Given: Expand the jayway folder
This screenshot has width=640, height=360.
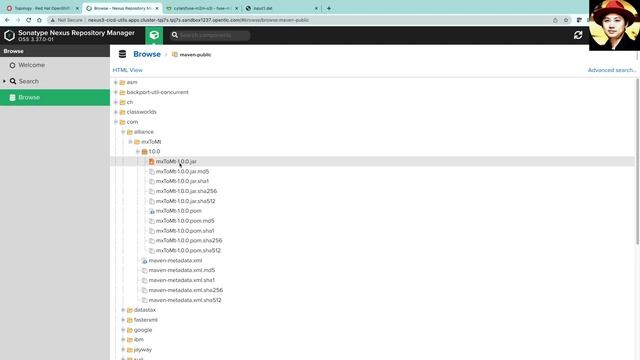Looking at the screenshot, I should click(x=123, y=350).
